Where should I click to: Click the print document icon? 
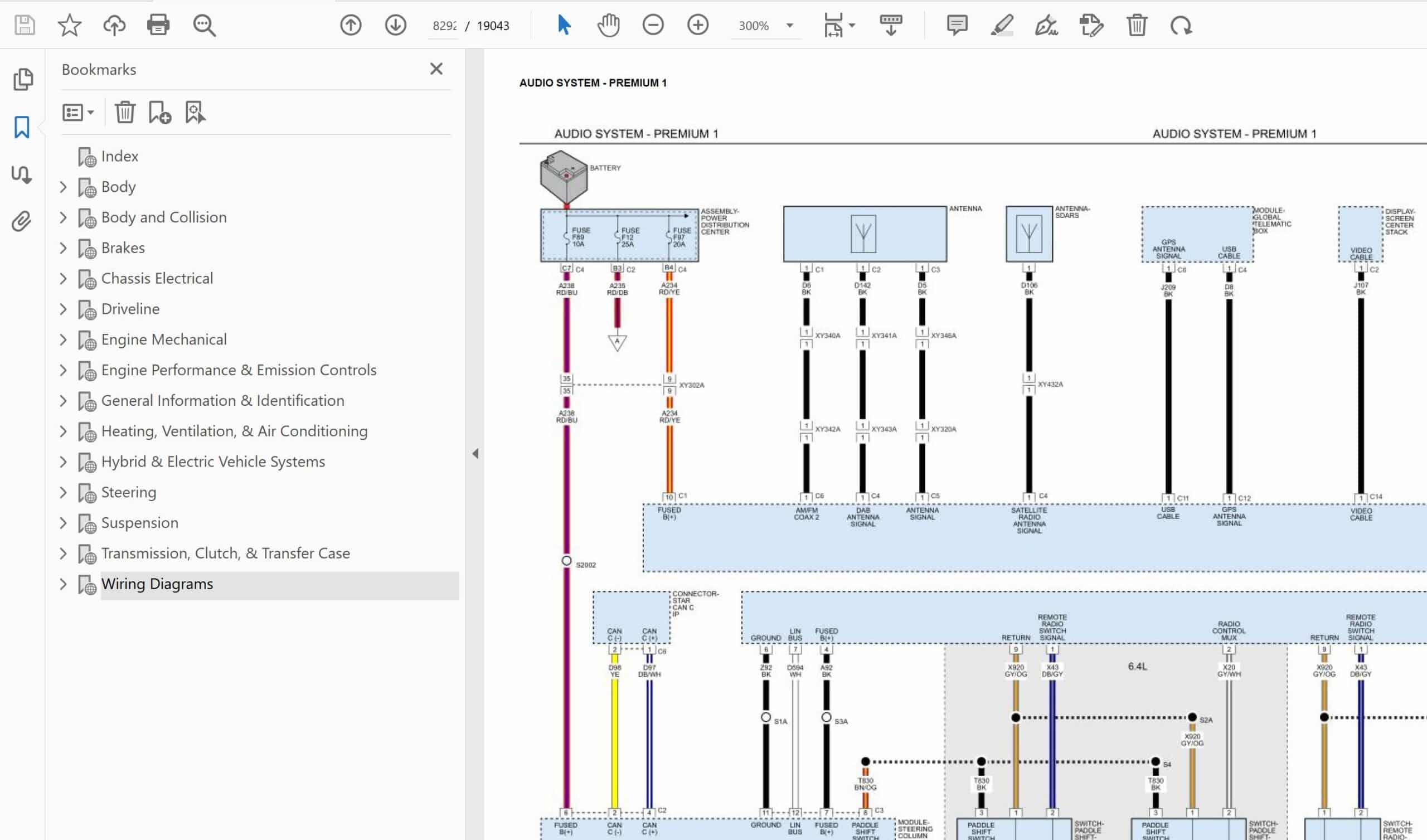[x=158, y=25]
